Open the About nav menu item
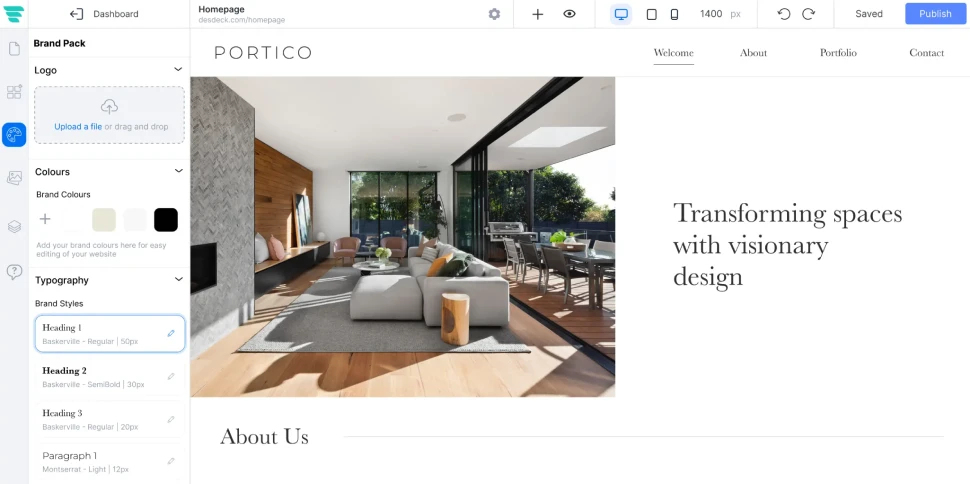 point(753,53)
